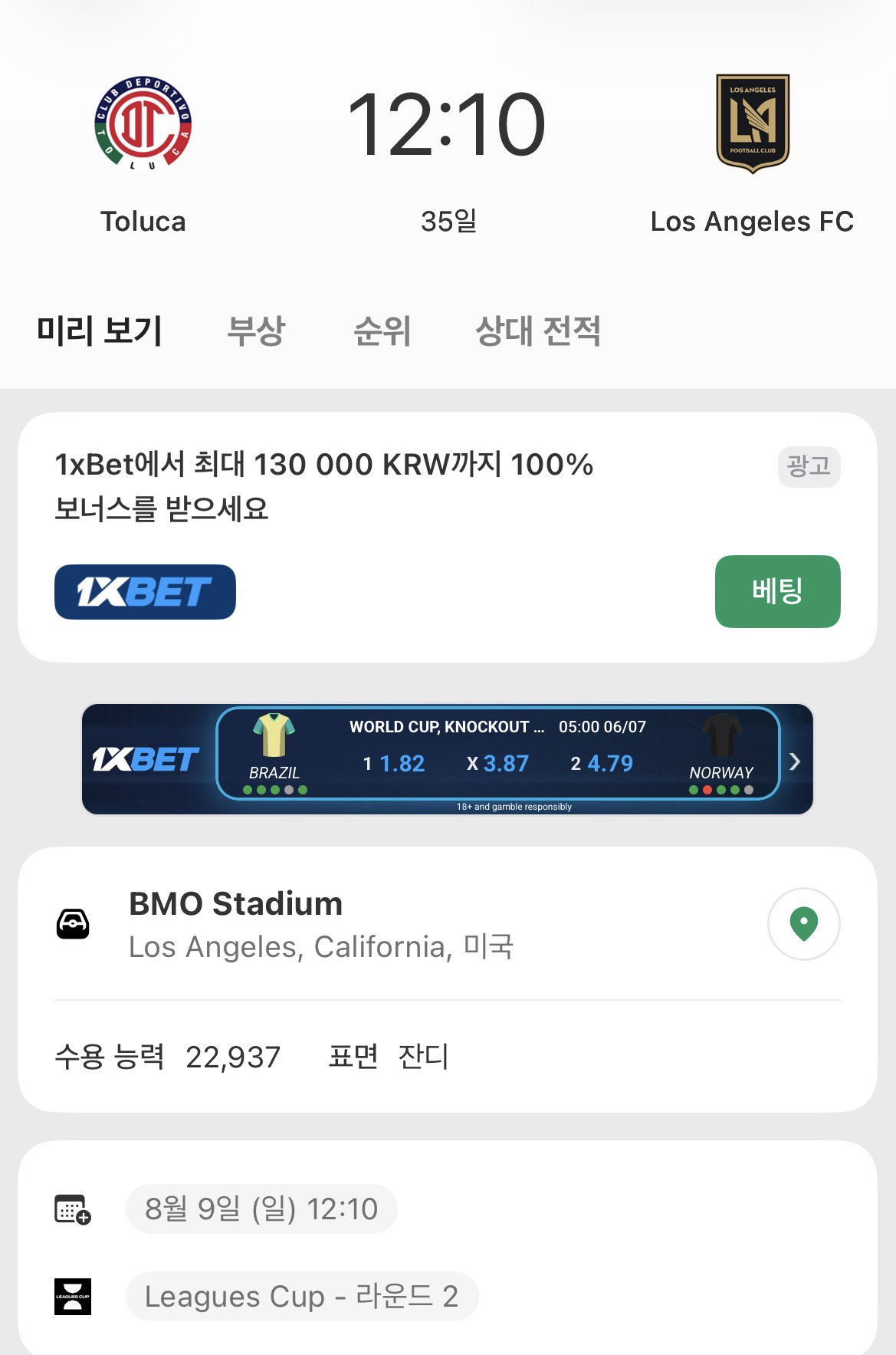Image resolution: width=896 pixels, height=1355 pixels.
Task: Tap the stadium icon beside BMO Stadium
Action: click(73, 924)
